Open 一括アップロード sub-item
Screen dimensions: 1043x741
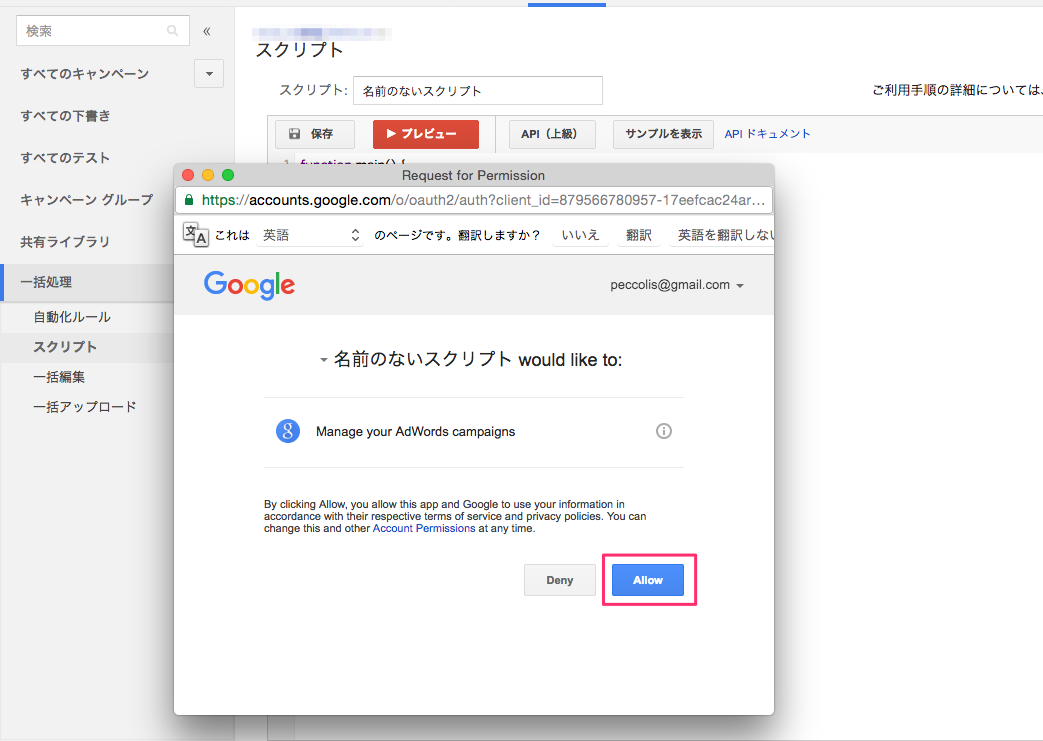tap(84, 407)
